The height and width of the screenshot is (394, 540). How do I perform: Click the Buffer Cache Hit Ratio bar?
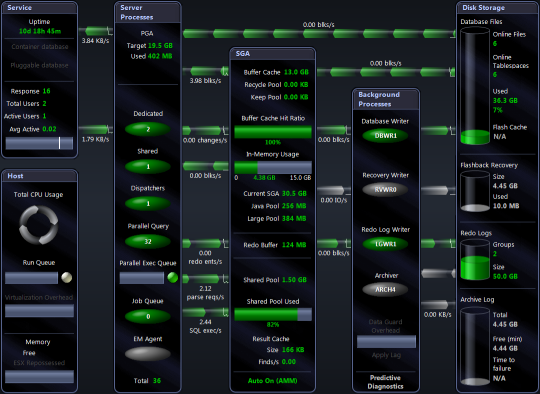click(x=273, y=132)
